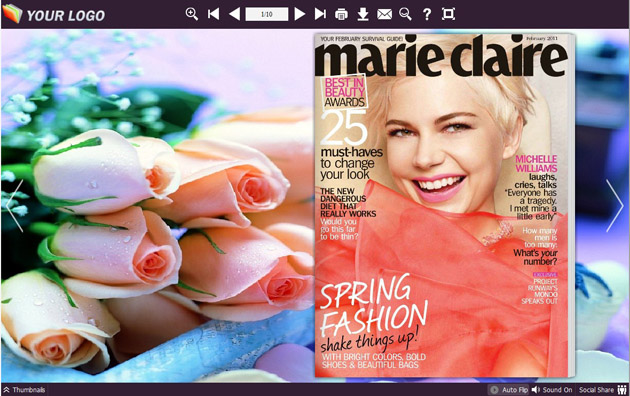
Task: Go to the previous page arrow in toolbar
Action: [x=234, y=14]
